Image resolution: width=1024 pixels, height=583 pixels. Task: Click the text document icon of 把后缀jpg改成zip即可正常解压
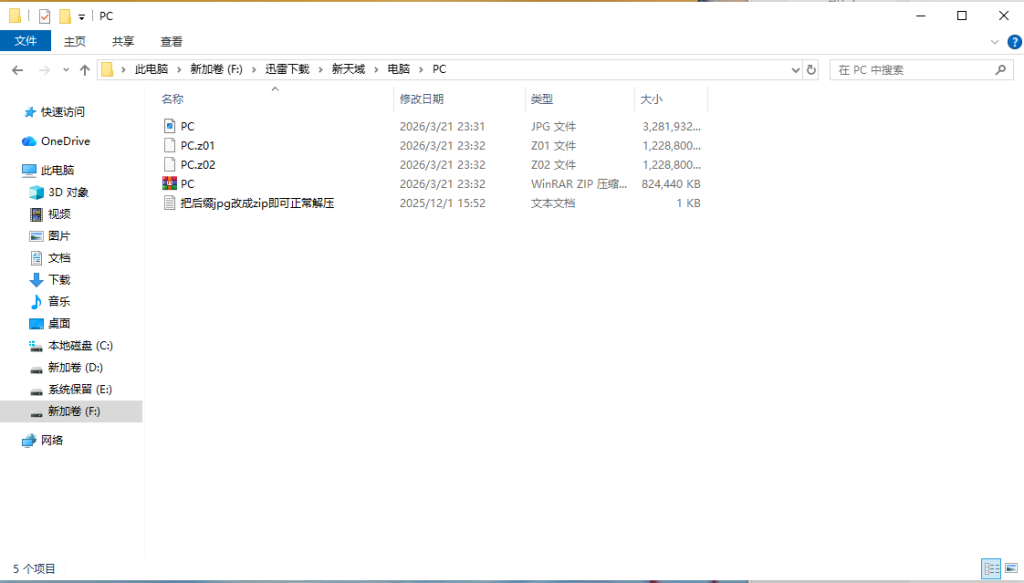click(x=170, y=203)
